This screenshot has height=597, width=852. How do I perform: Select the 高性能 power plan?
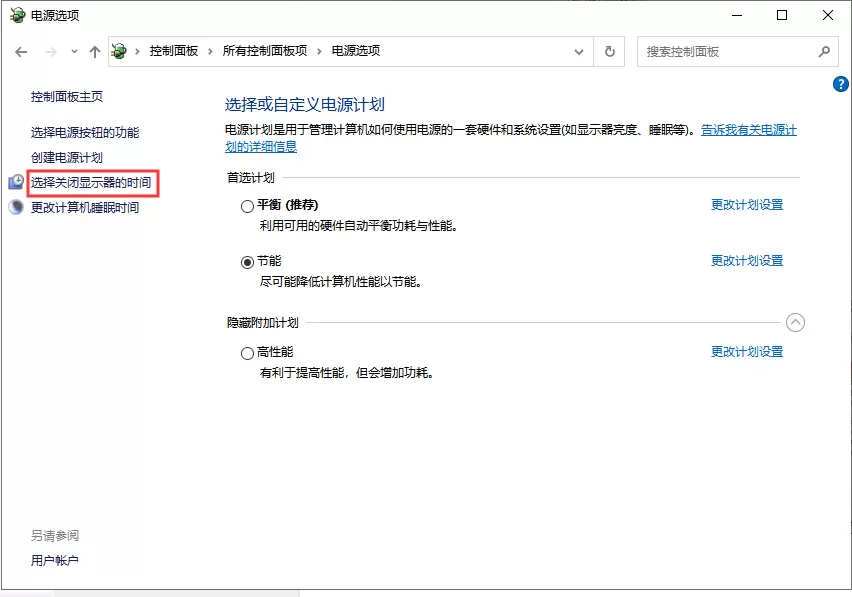[x=245, y=352]
